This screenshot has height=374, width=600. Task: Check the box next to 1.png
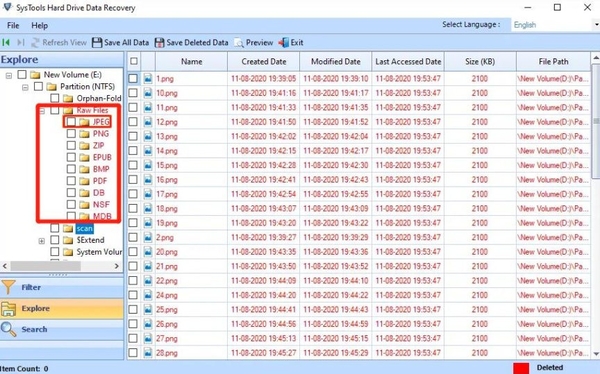[133, 78]
